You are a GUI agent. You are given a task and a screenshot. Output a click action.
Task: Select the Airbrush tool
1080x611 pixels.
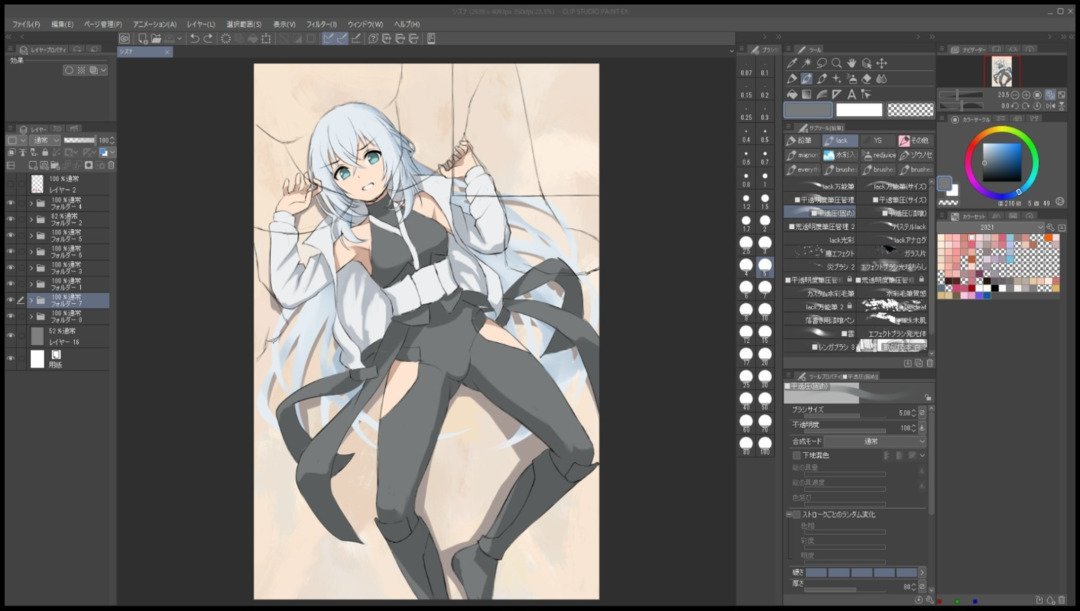852,77
